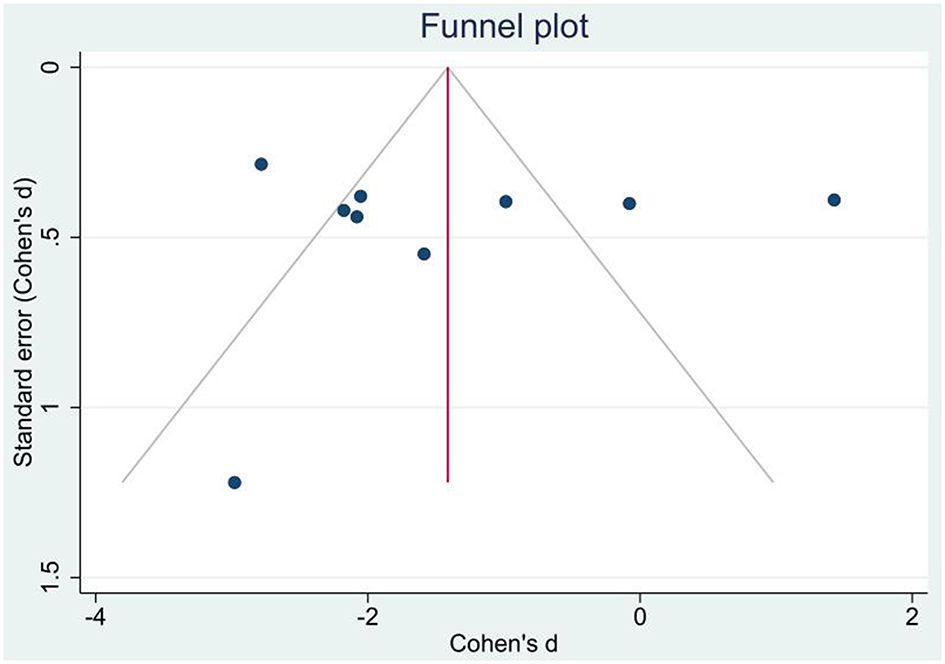Click the right gray diagonal funnel line

tap(610, 275)
